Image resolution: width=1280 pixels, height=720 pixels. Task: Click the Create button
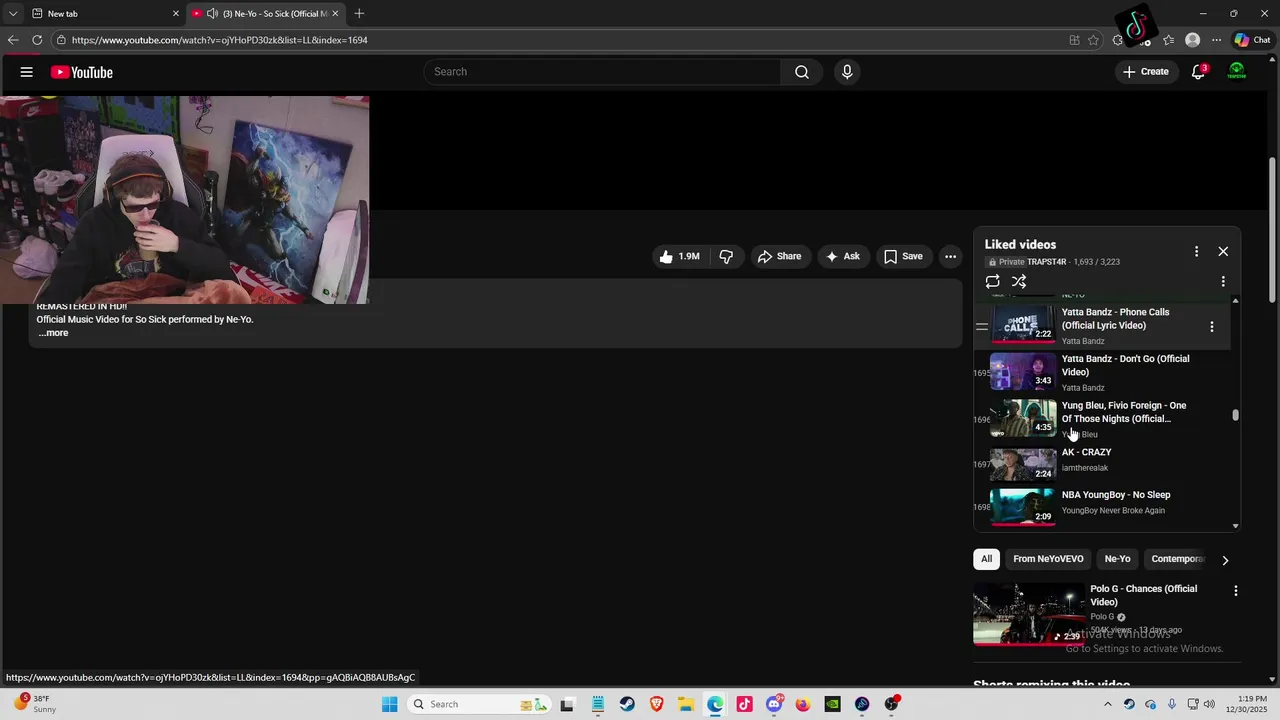click(x=1146, y=72)
